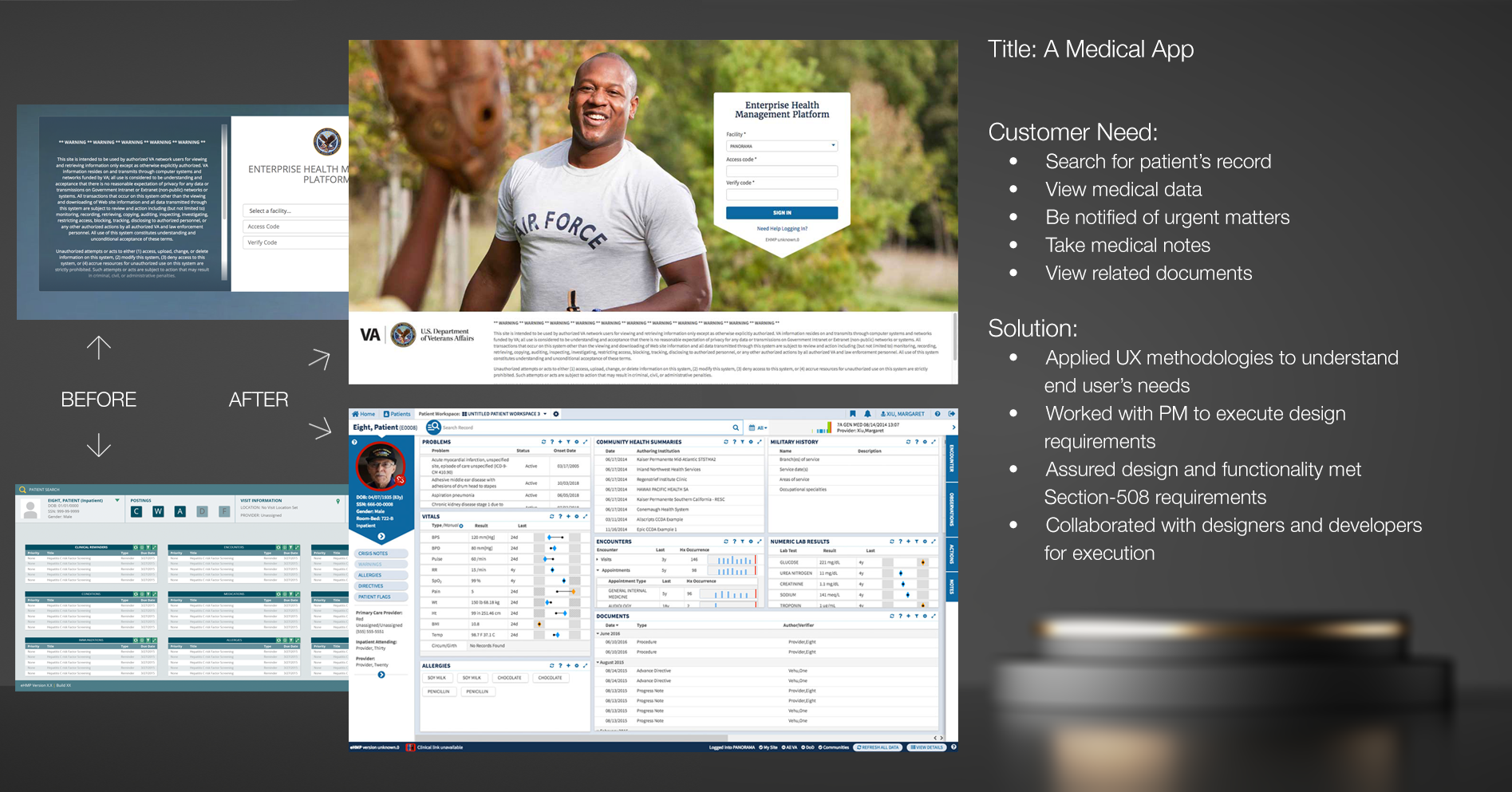The height and width of the screenshot is (792, 1512).
Task: Open Select a facility dropdown, old login
Action: tap(296, 211)
